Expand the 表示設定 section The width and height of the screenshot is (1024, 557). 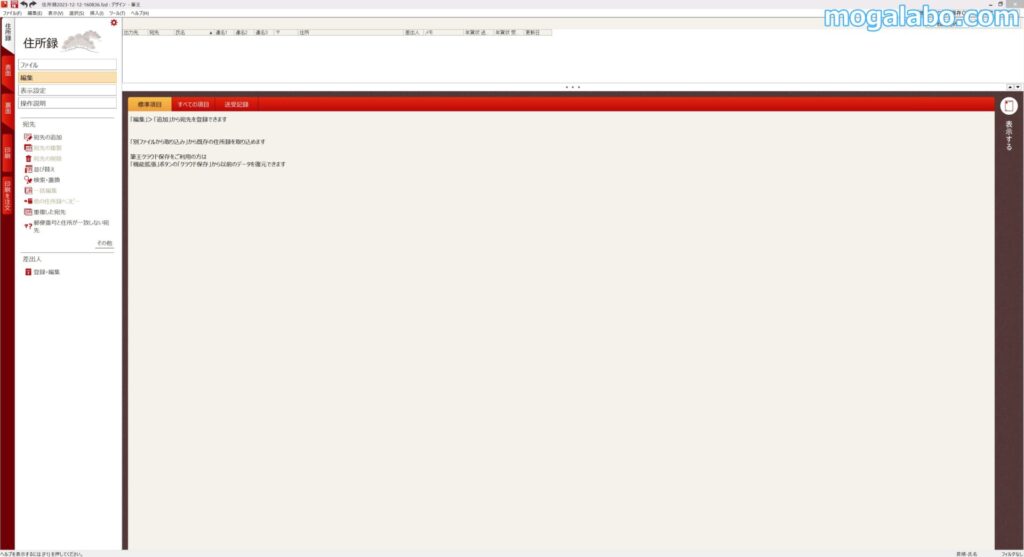(67, 90)
